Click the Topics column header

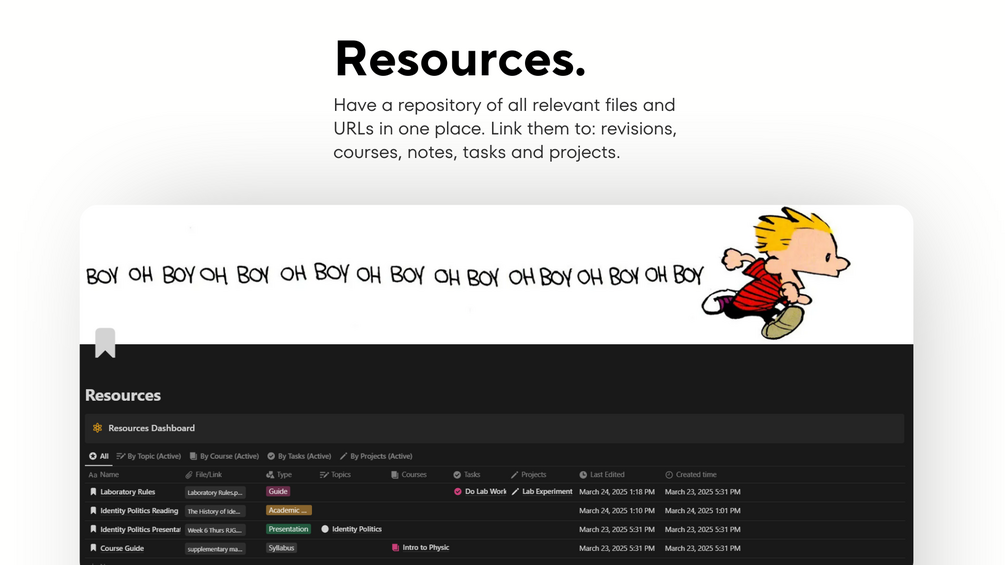pyautogui.click(x=335, y=475)
